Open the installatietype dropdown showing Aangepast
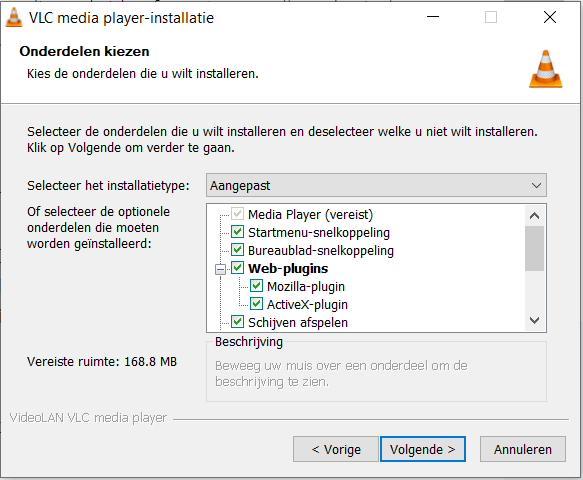This screenshot has height=480, width=583. pyautogui.click(x=376, y=185)
